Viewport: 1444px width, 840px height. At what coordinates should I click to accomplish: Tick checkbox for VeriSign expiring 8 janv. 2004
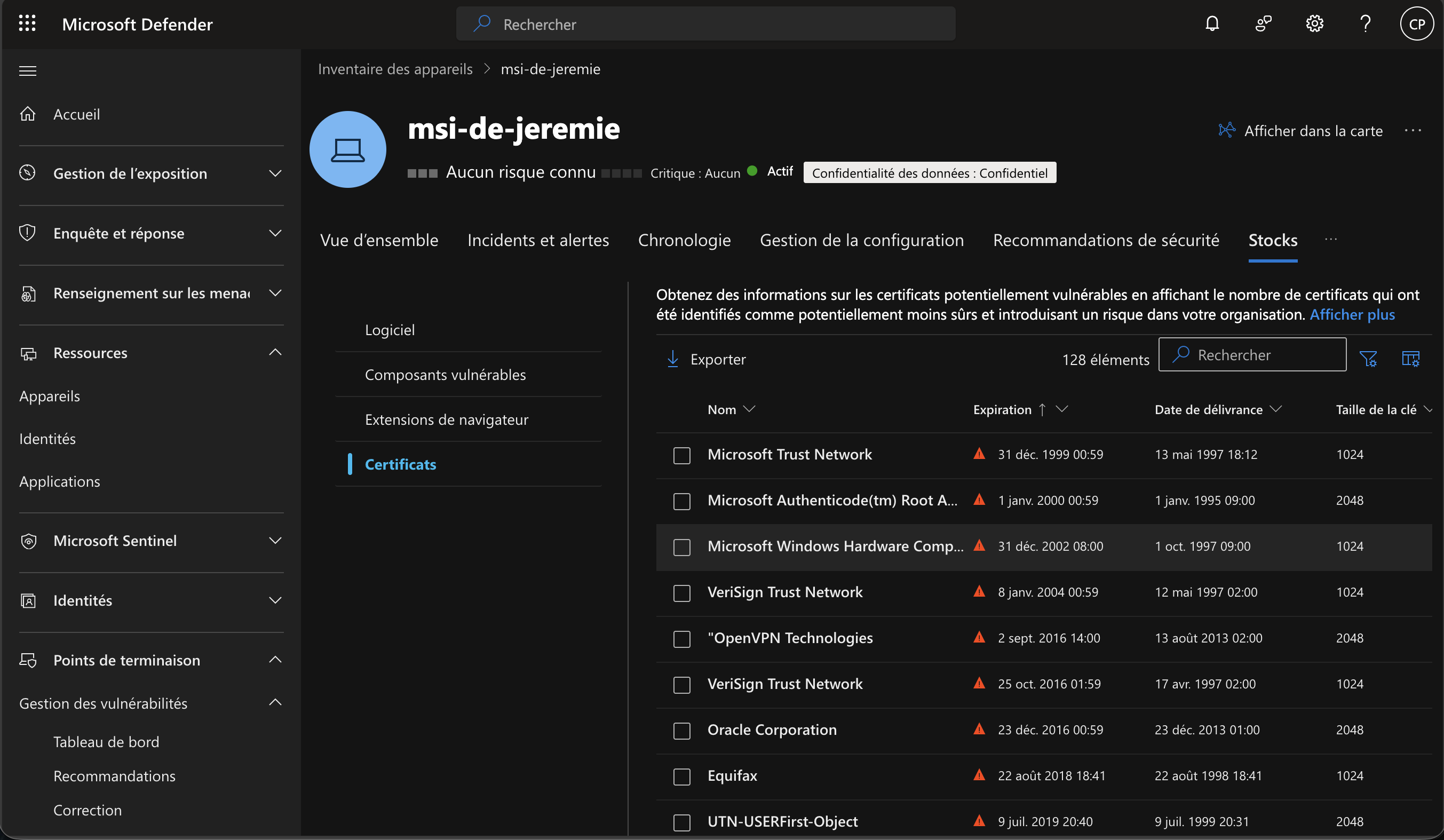click(682, 593)
